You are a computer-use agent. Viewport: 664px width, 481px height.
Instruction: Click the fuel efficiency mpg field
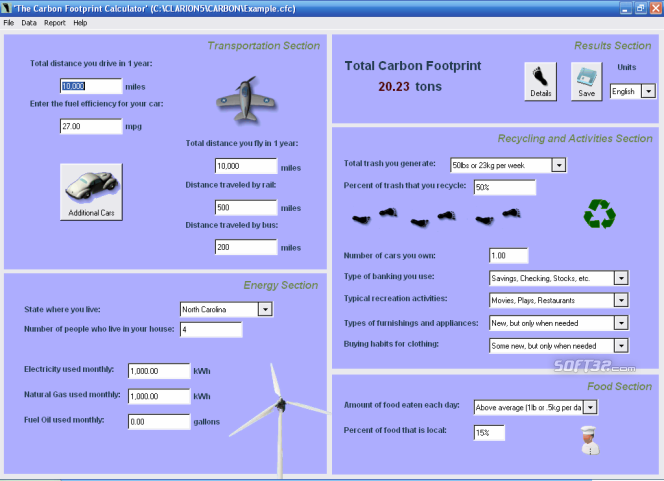90,127
